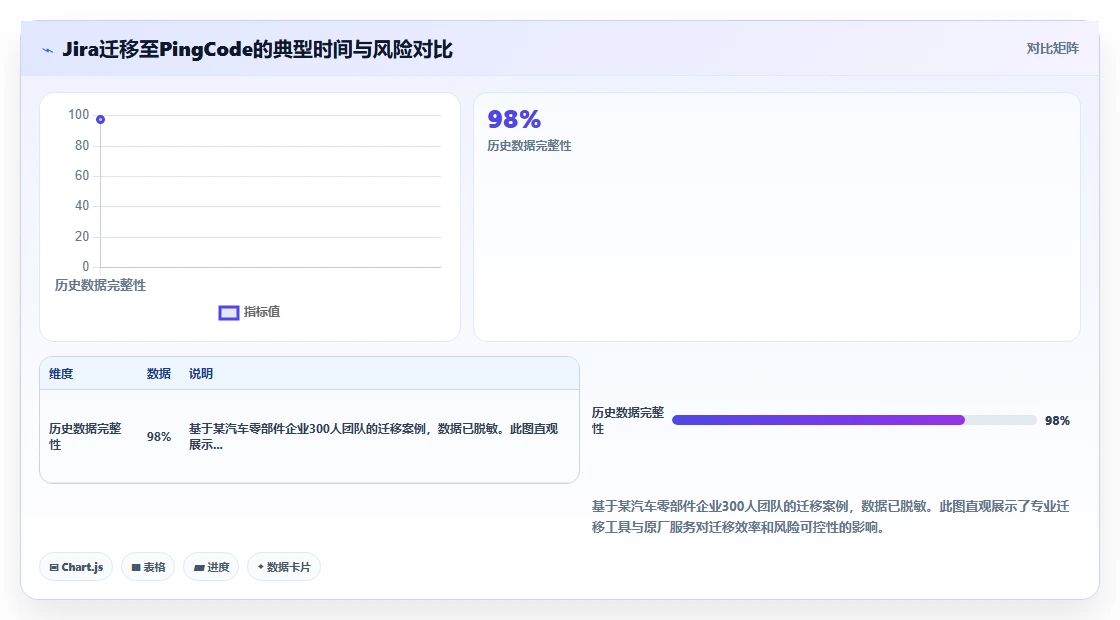Screen dimensions: 1120x620
Task: Click the 历史数据完整性 label under 98% card
Action: click(x=529, y=146)
